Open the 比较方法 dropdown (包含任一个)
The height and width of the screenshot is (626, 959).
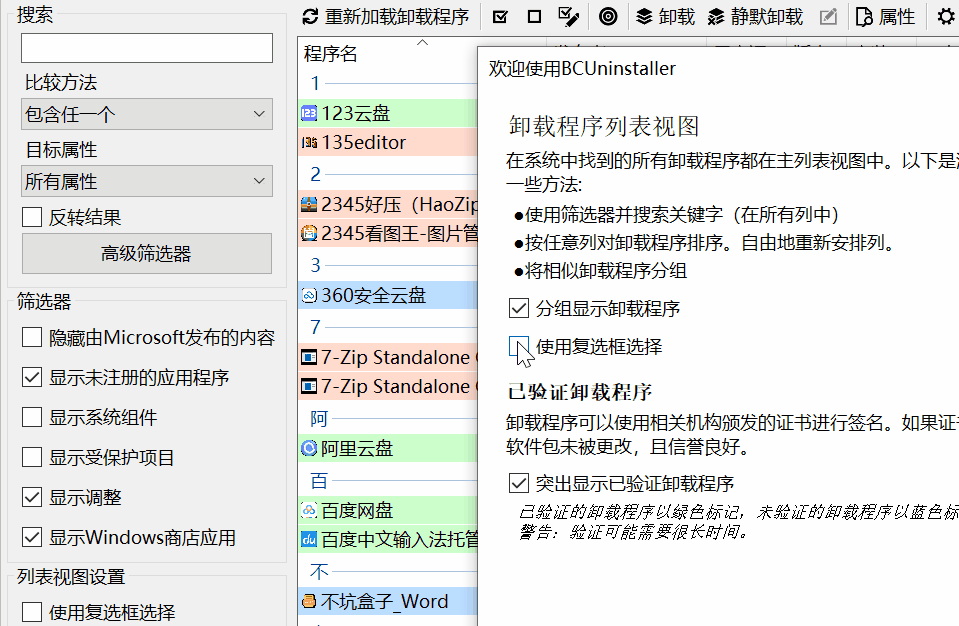coord(147,114)
